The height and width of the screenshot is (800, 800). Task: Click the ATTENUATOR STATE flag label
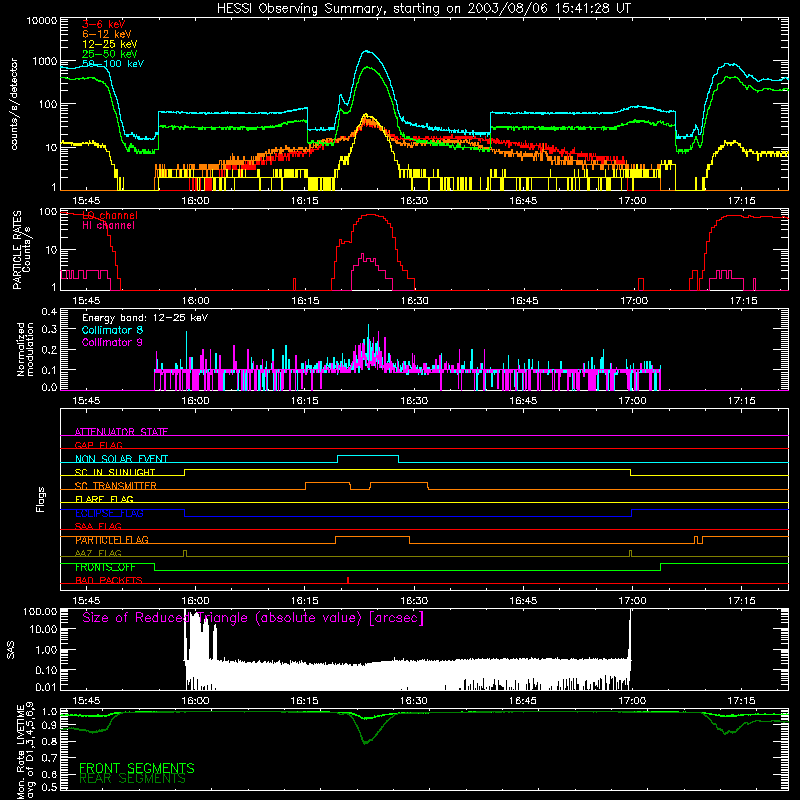click(121, 432)
